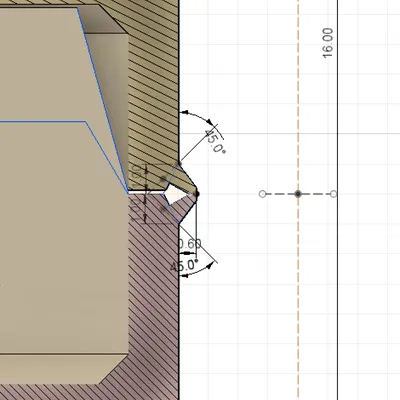
Task: Select the orange dashed vertical centerline
Action: pyautogui.click(x=298, y=200)
